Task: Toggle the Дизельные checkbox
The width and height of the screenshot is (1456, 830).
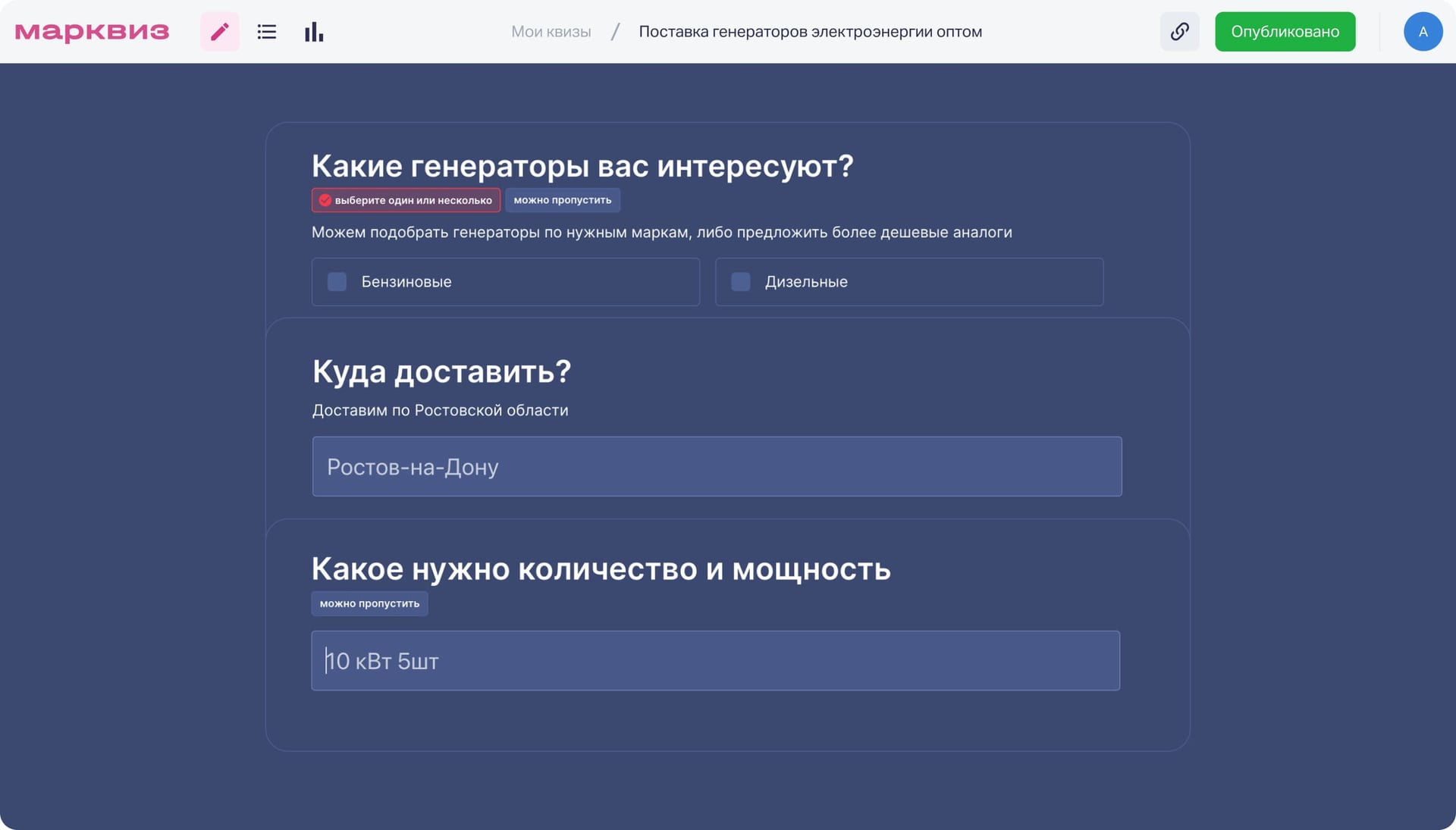Action: 741,282
